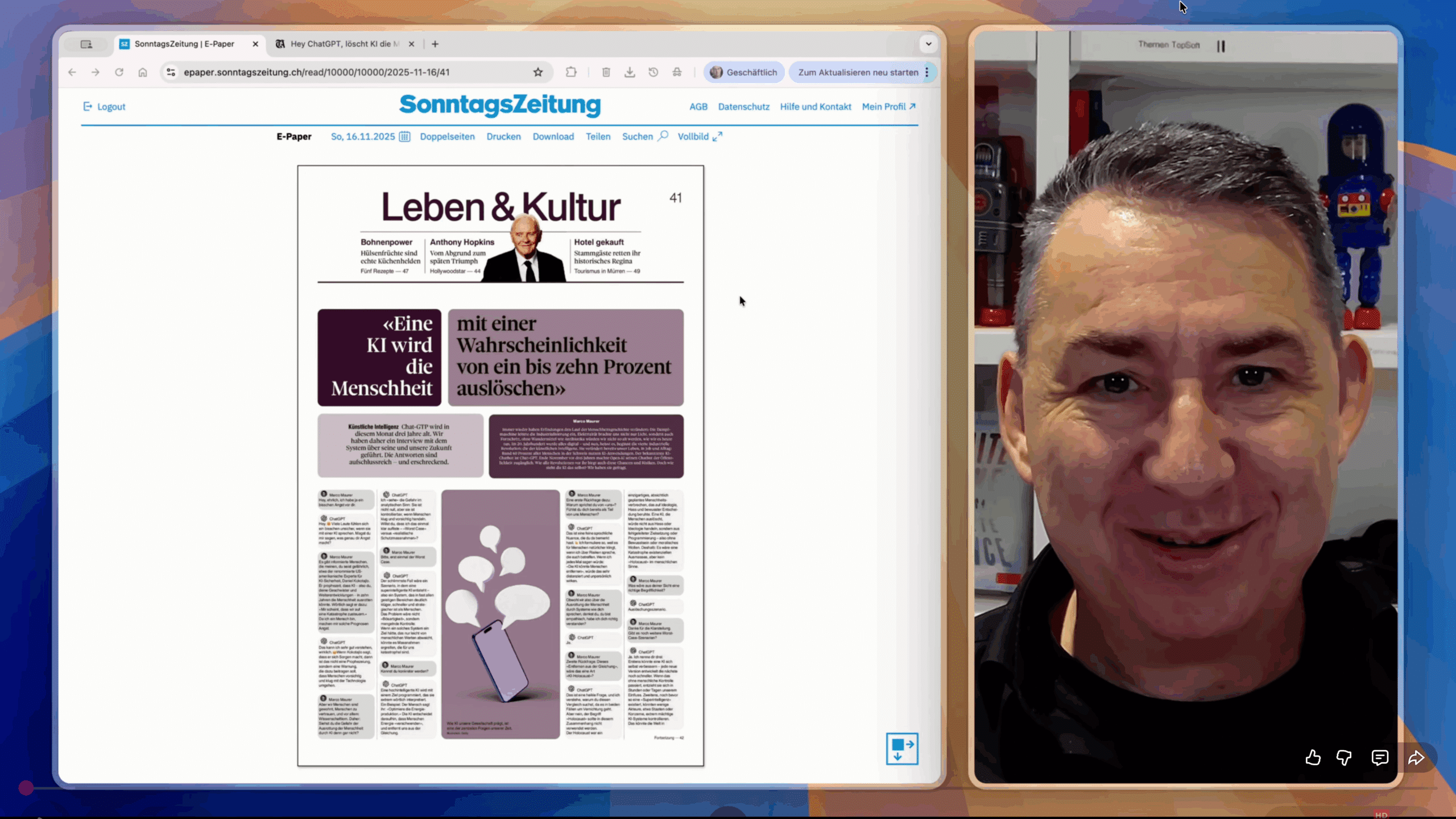Open the Datenschutz link
This screenshot has height=819, width=1456.
pos(743,107)
